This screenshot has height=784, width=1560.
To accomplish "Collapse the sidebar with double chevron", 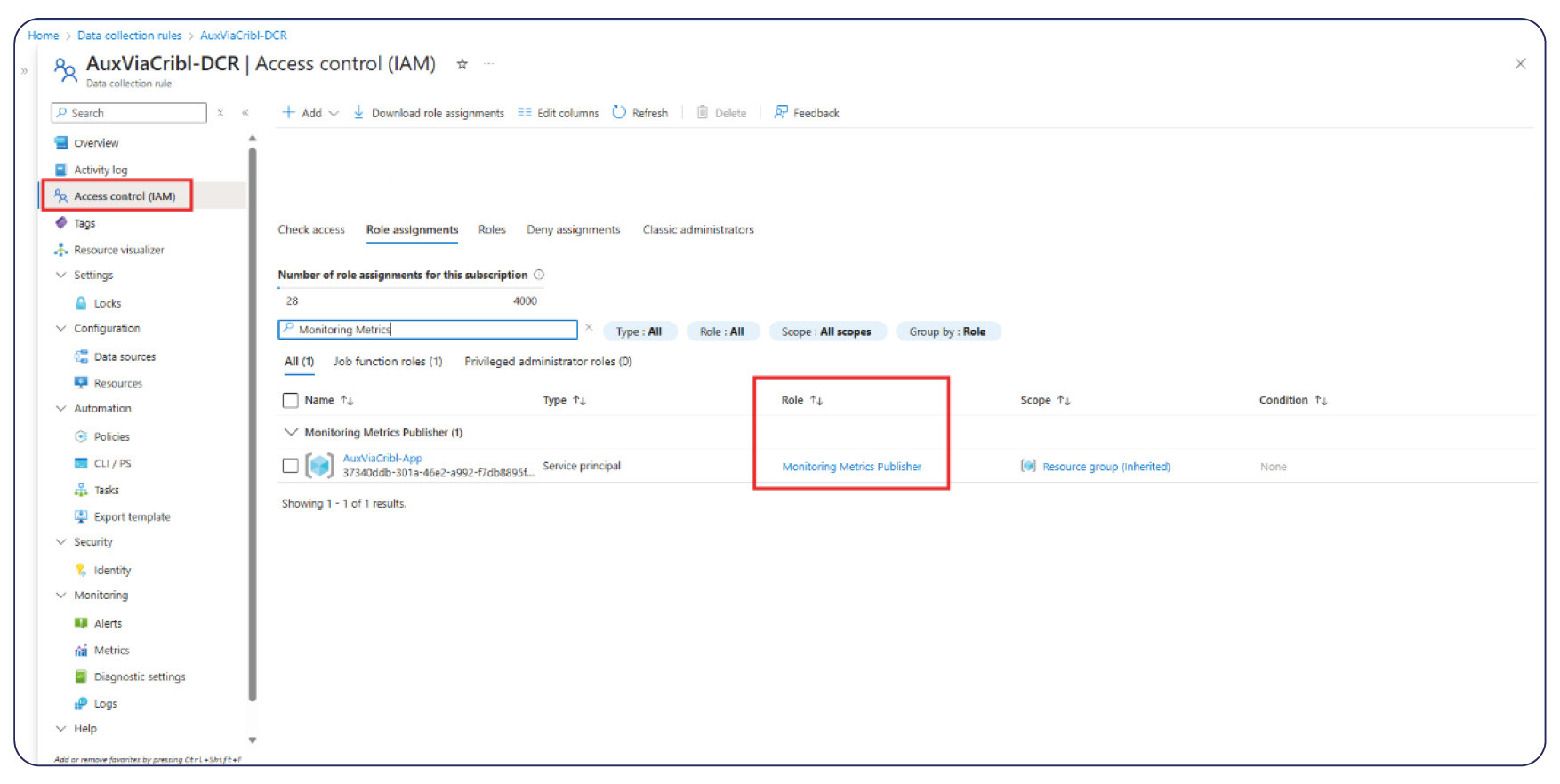I will click(245, 113).
